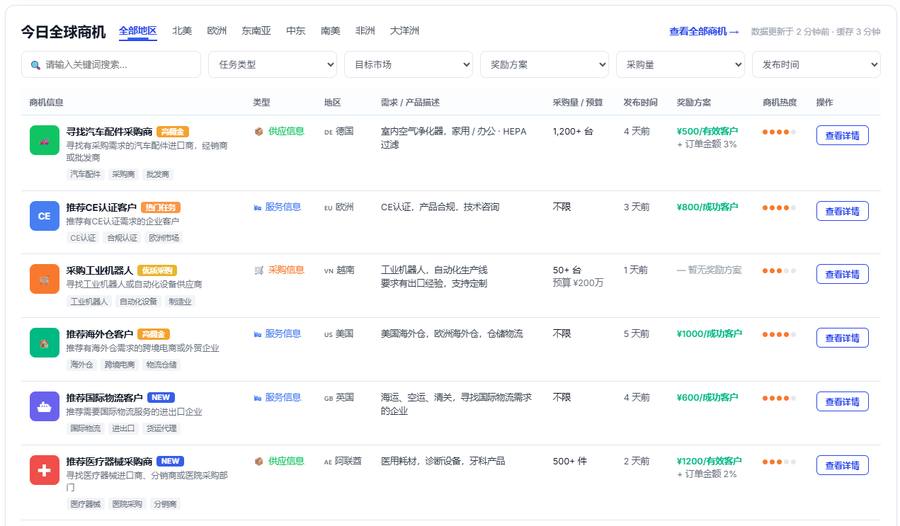The image size is (900, 526).
Task: Click the 供应信息 box icon in 汽车配件 row
Action: [x=259, y=132]
